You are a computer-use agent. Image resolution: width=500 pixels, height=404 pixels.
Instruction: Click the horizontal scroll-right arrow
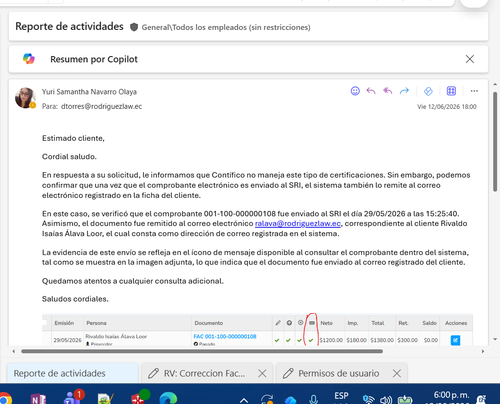pos(483,351)
